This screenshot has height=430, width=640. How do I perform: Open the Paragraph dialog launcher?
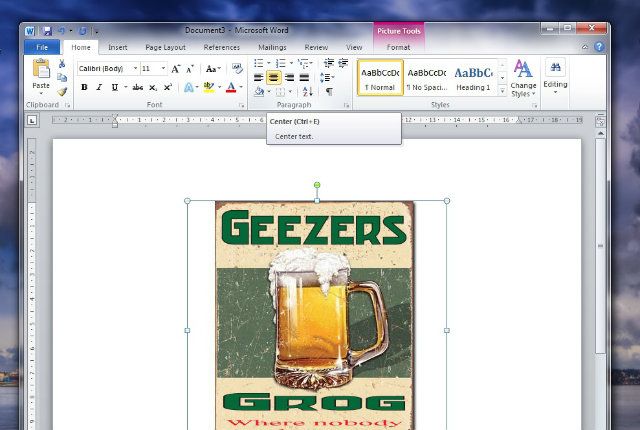pos(346,106)
